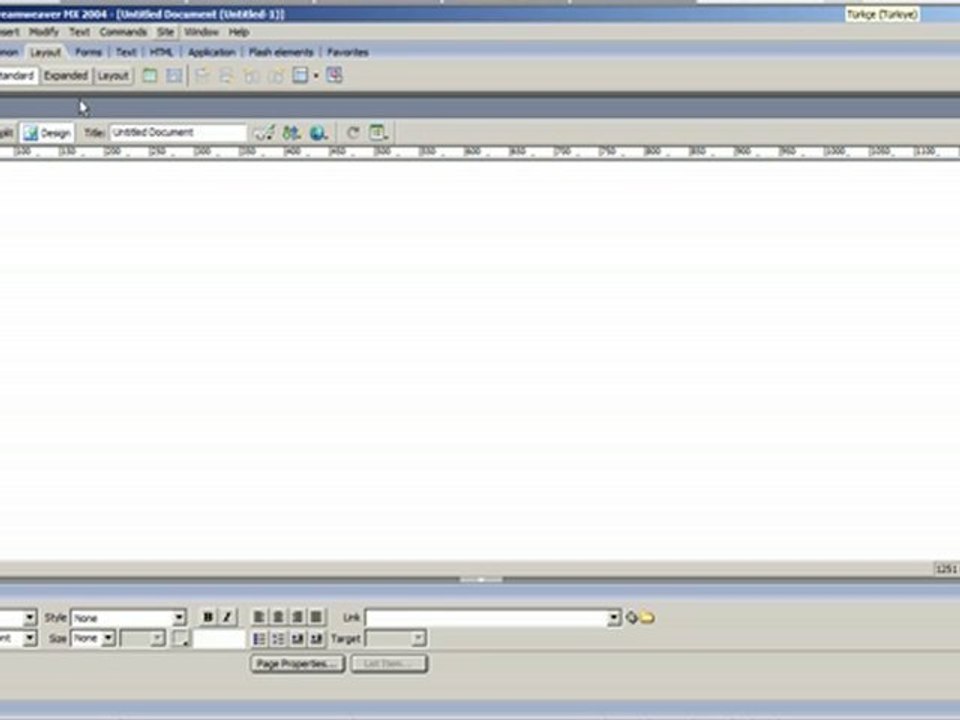The width and height of the screenshot is (960, 720).
Task: Open the text color swatch picker
Action: 181,639
